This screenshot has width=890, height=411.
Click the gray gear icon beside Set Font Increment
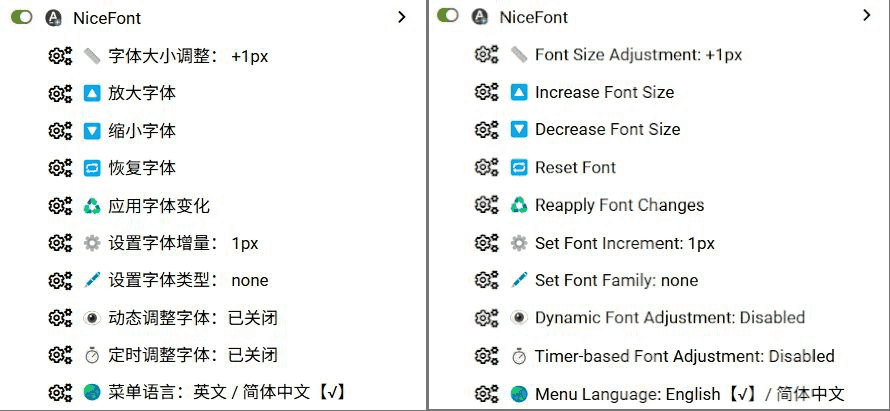(518, 243)
